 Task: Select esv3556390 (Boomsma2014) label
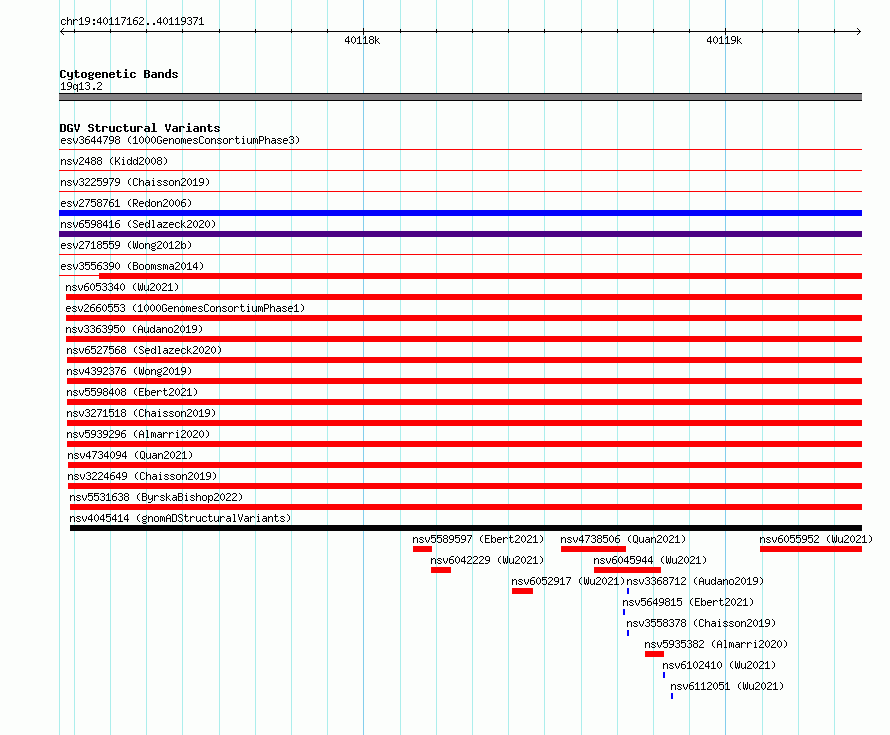[x=132, y=266]
